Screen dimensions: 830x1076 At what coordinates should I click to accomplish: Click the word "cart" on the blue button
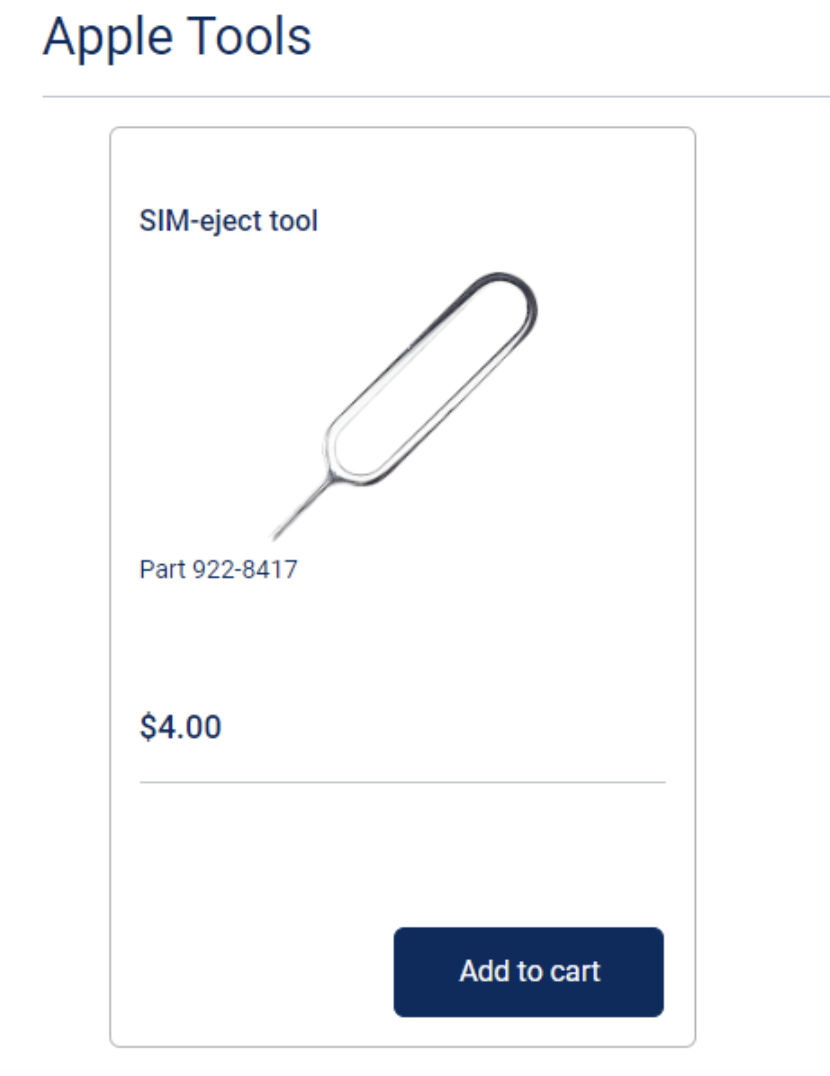(573, 971)
